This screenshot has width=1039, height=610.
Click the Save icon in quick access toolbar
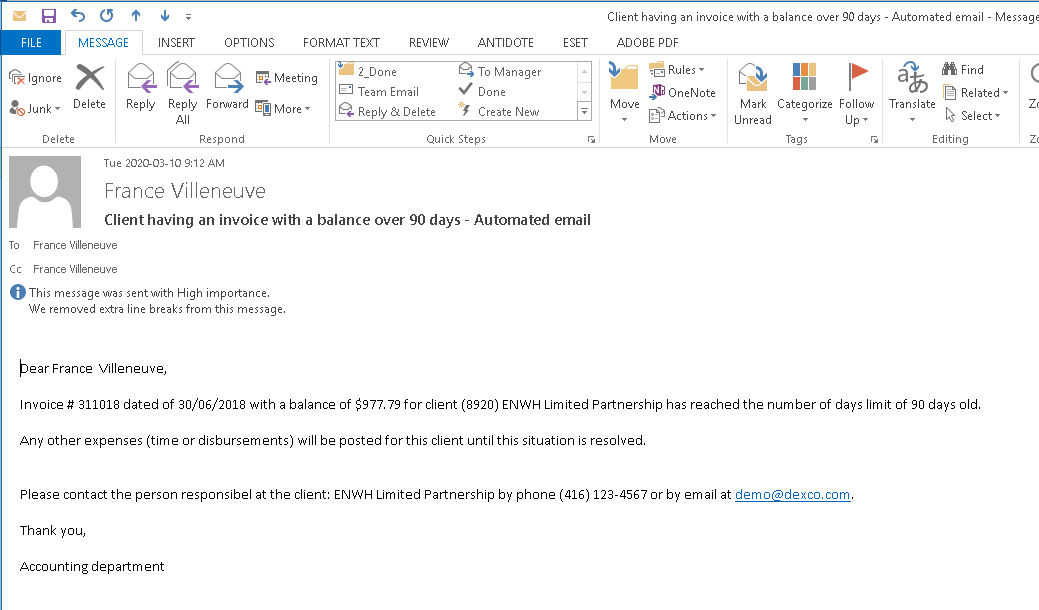click(48, 16)
